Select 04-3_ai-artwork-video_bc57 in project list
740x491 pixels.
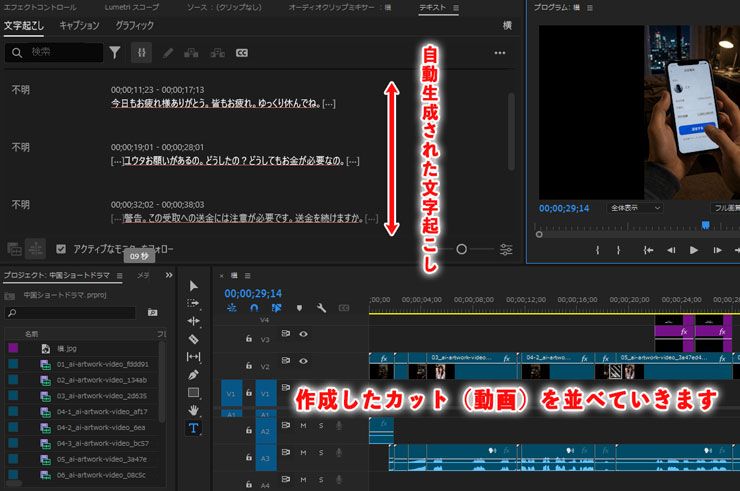(x=102, y=443)
